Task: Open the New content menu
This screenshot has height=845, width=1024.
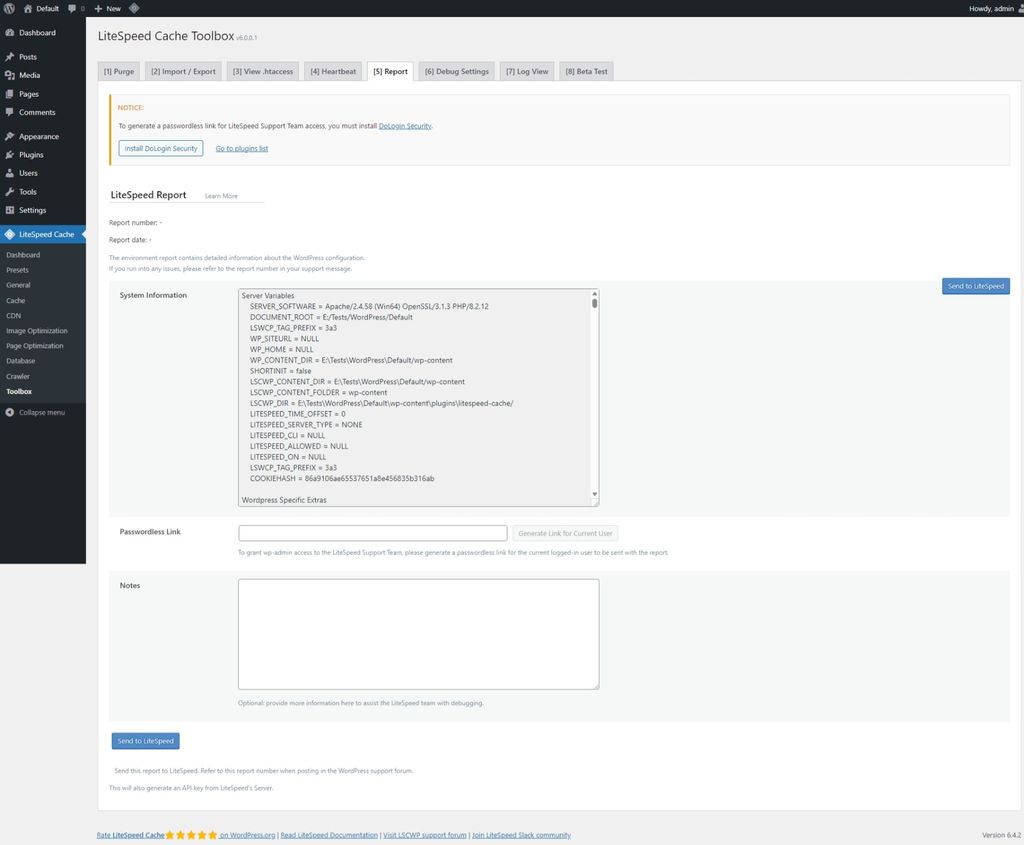Action: [108, 8]
